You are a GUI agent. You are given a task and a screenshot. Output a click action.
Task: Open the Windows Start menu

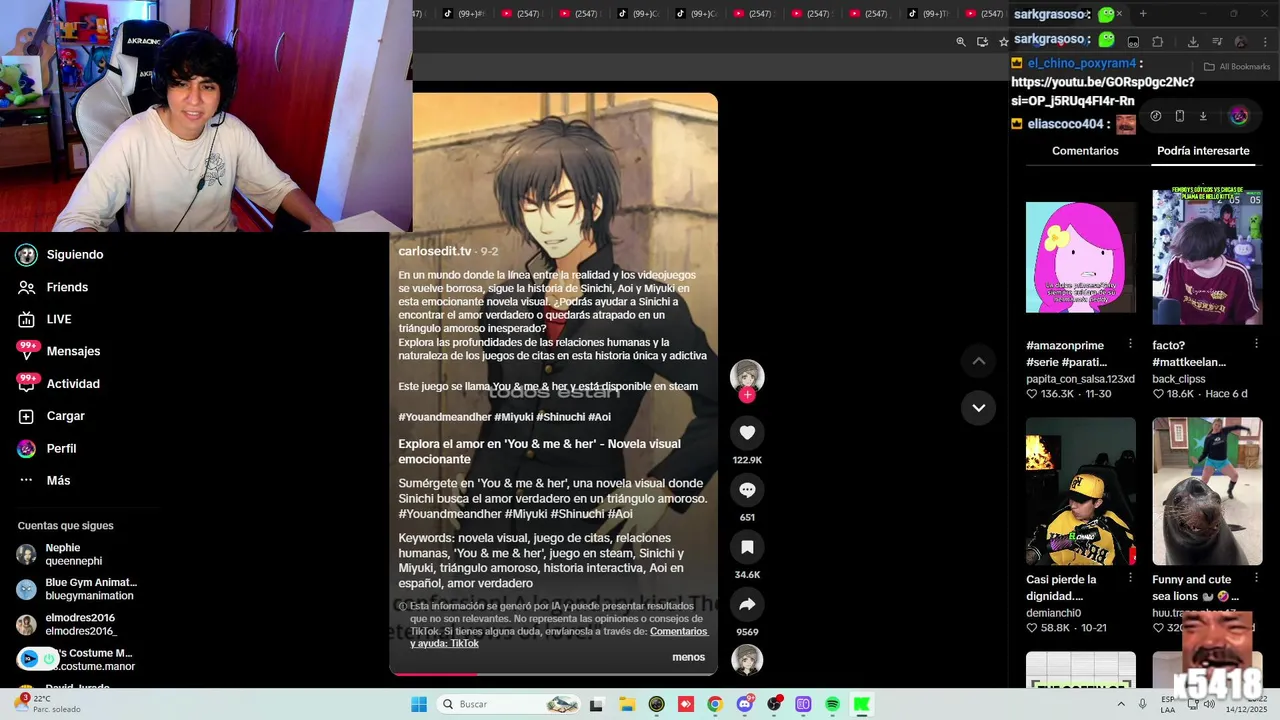click(x=419, y=704)
